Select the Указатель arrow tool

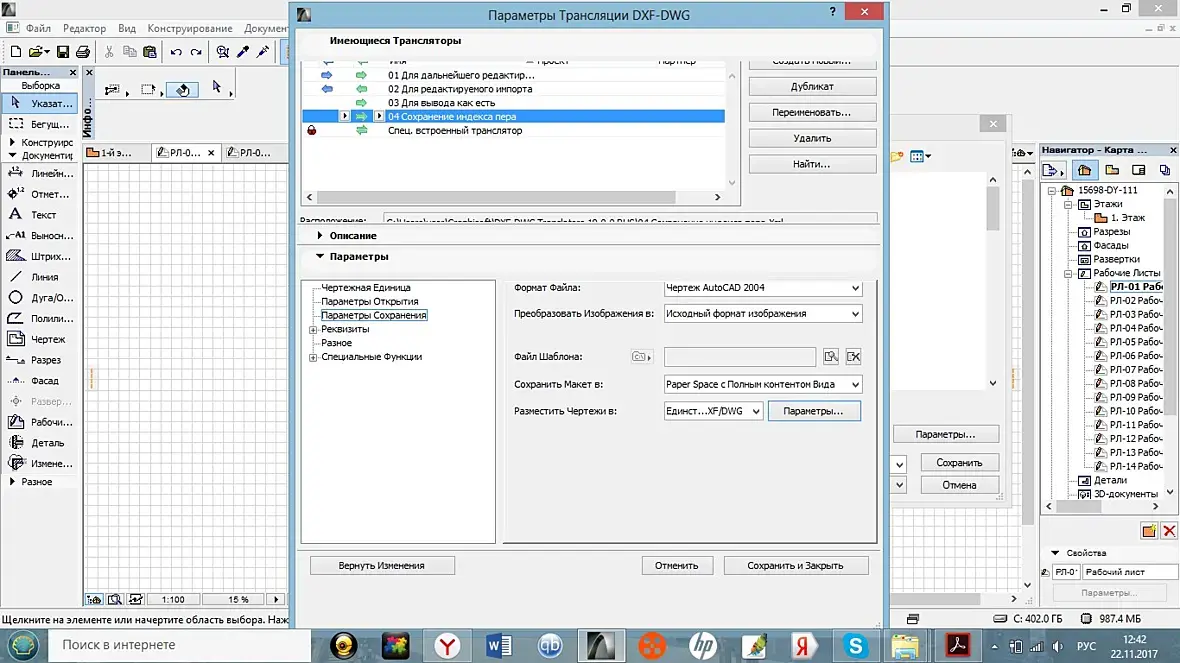tap(40, 103)
